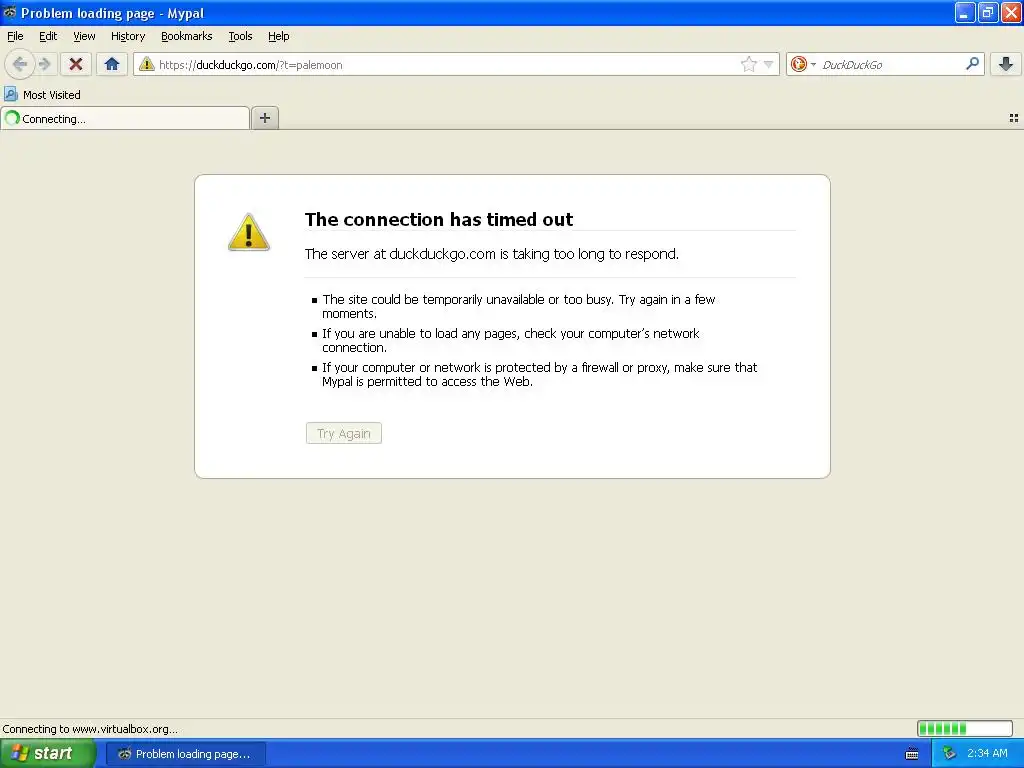Click the bullet about the site being temporarily unavailable
The height and width of the screenshot is (768, 1024).
tap(519, 306)
